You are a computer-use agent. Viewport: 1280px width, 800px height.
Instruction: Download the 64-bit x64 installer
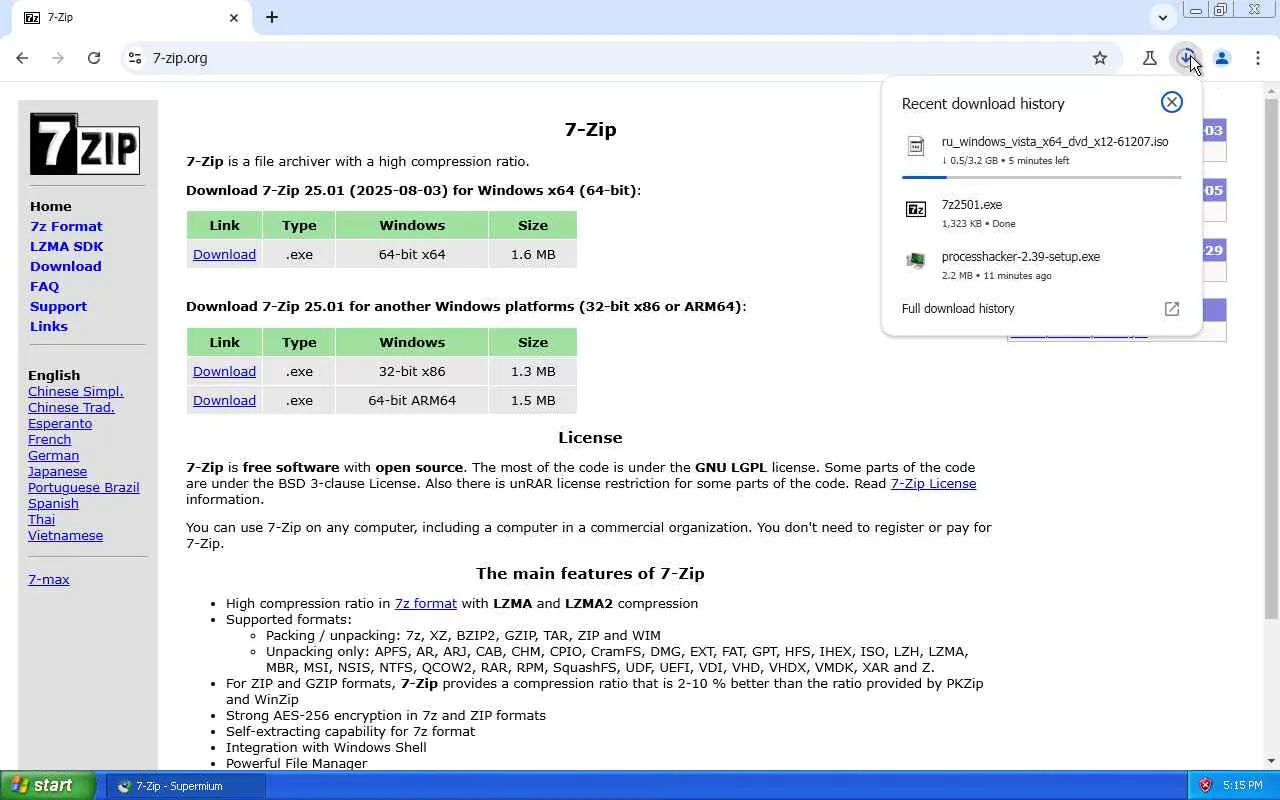pos(224,254)
